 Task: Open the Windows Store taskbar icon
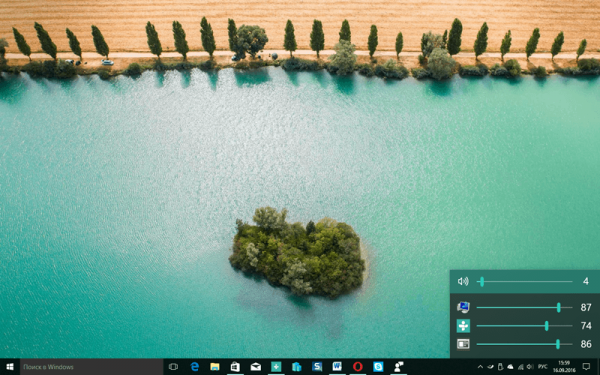[235, 367]
